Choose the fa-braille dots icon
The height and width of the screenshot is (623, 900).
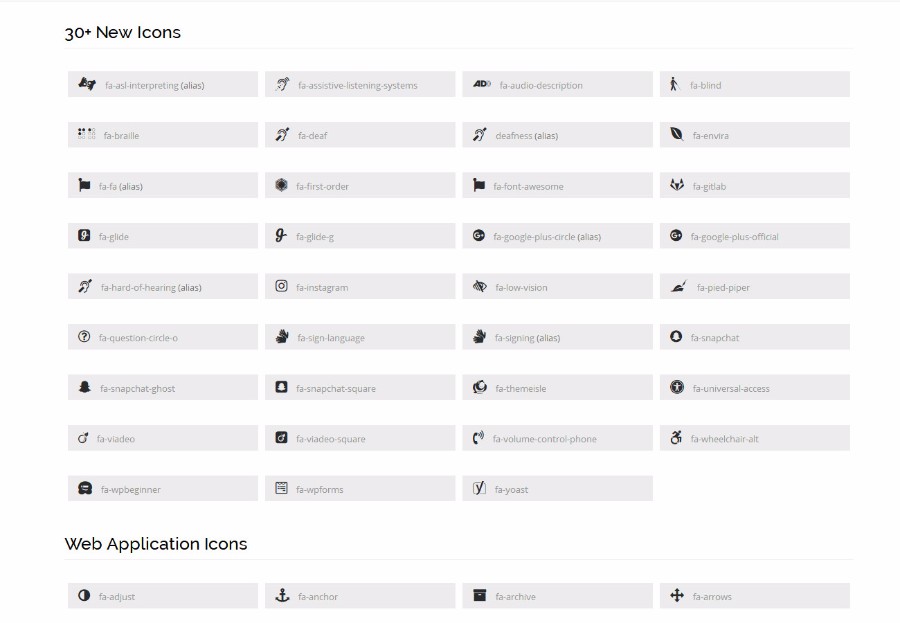pyautogui.click(x=86, y=134)
